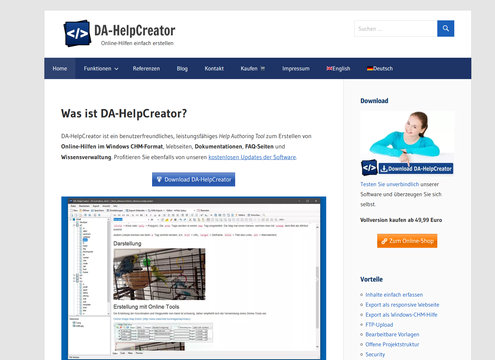Screen dimensions: 495x360
Task: Open the Inhalte einfach erfassen link
Action: [x=394, y=295]
